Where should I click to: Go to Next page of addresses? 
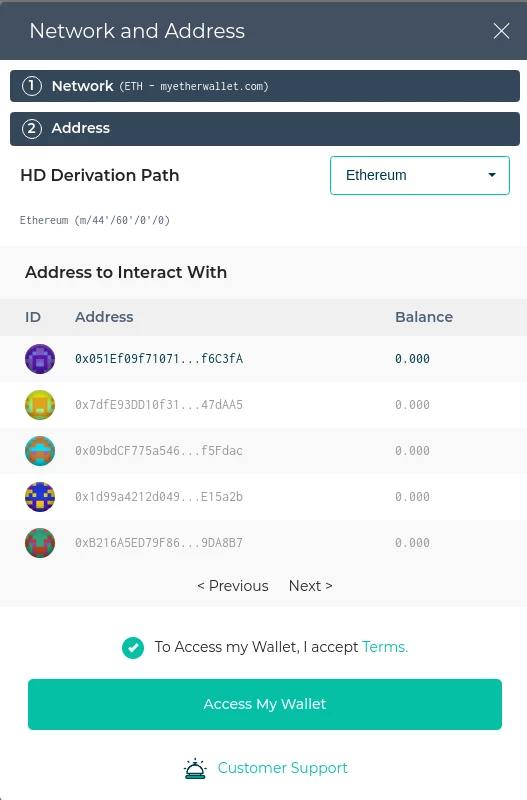tap(310, 586)
